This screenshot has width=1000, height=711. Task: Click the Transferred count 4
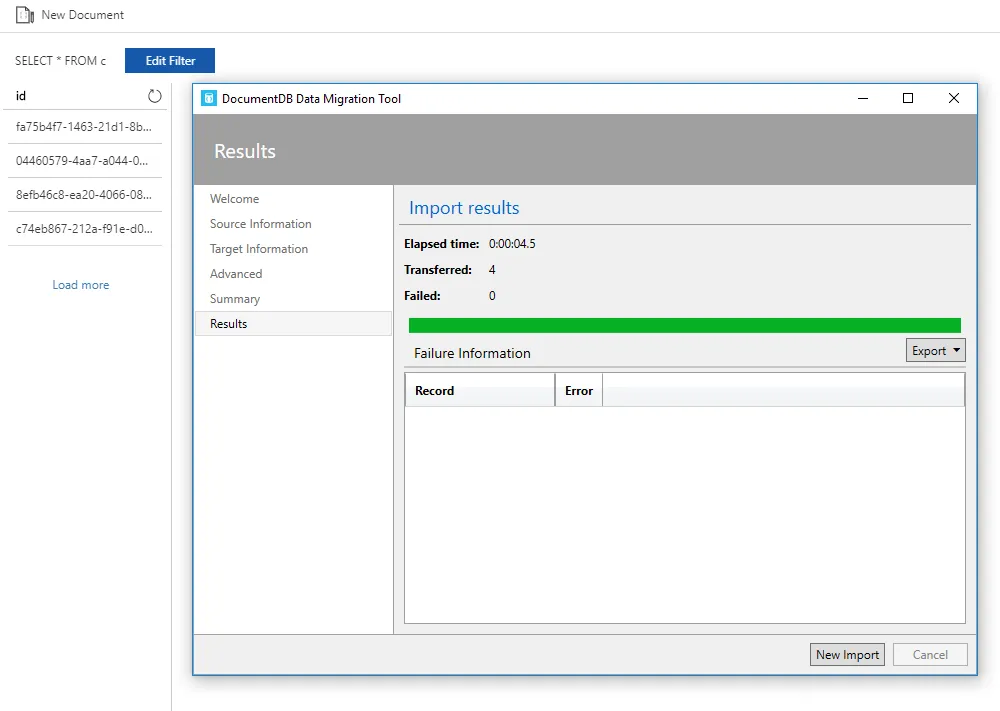492,270
